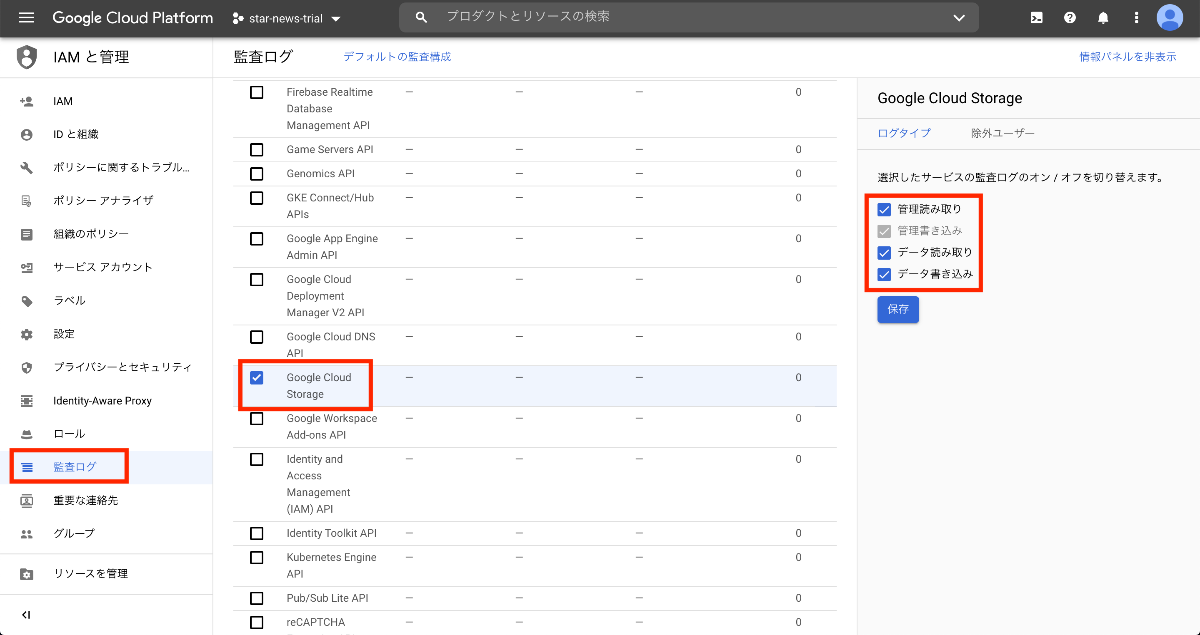
Task: Toggle the 管理読み取り checkbox
Action: 884,210
